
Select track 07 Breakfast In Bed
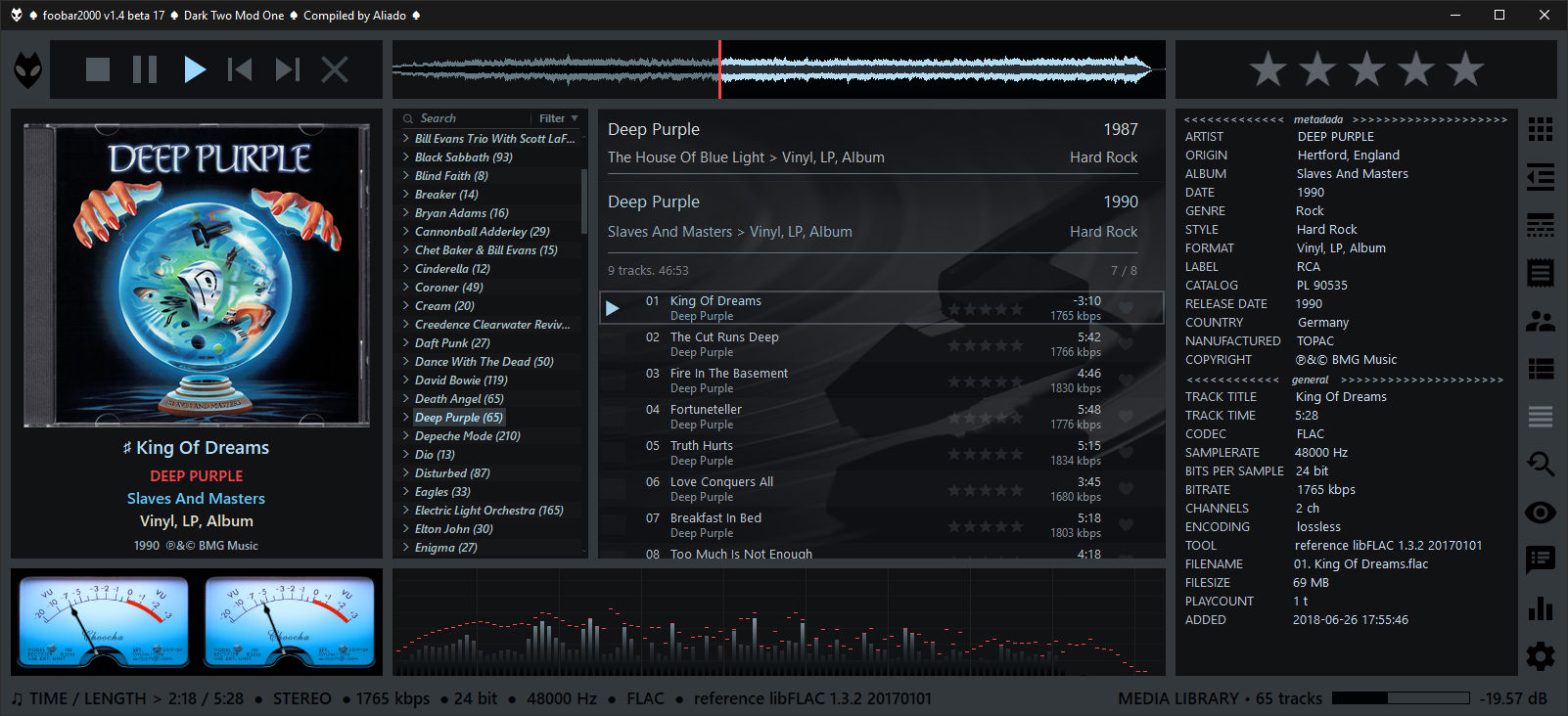coord(882,525)
